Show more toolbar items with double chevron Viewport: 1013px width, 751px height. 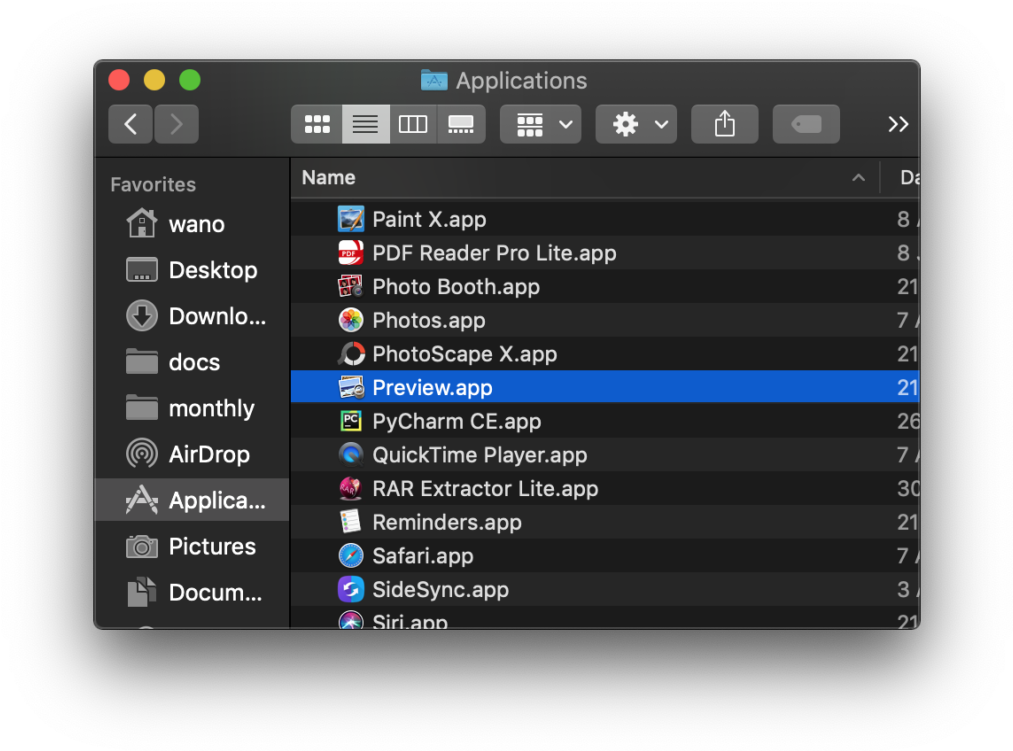(898, 123)
